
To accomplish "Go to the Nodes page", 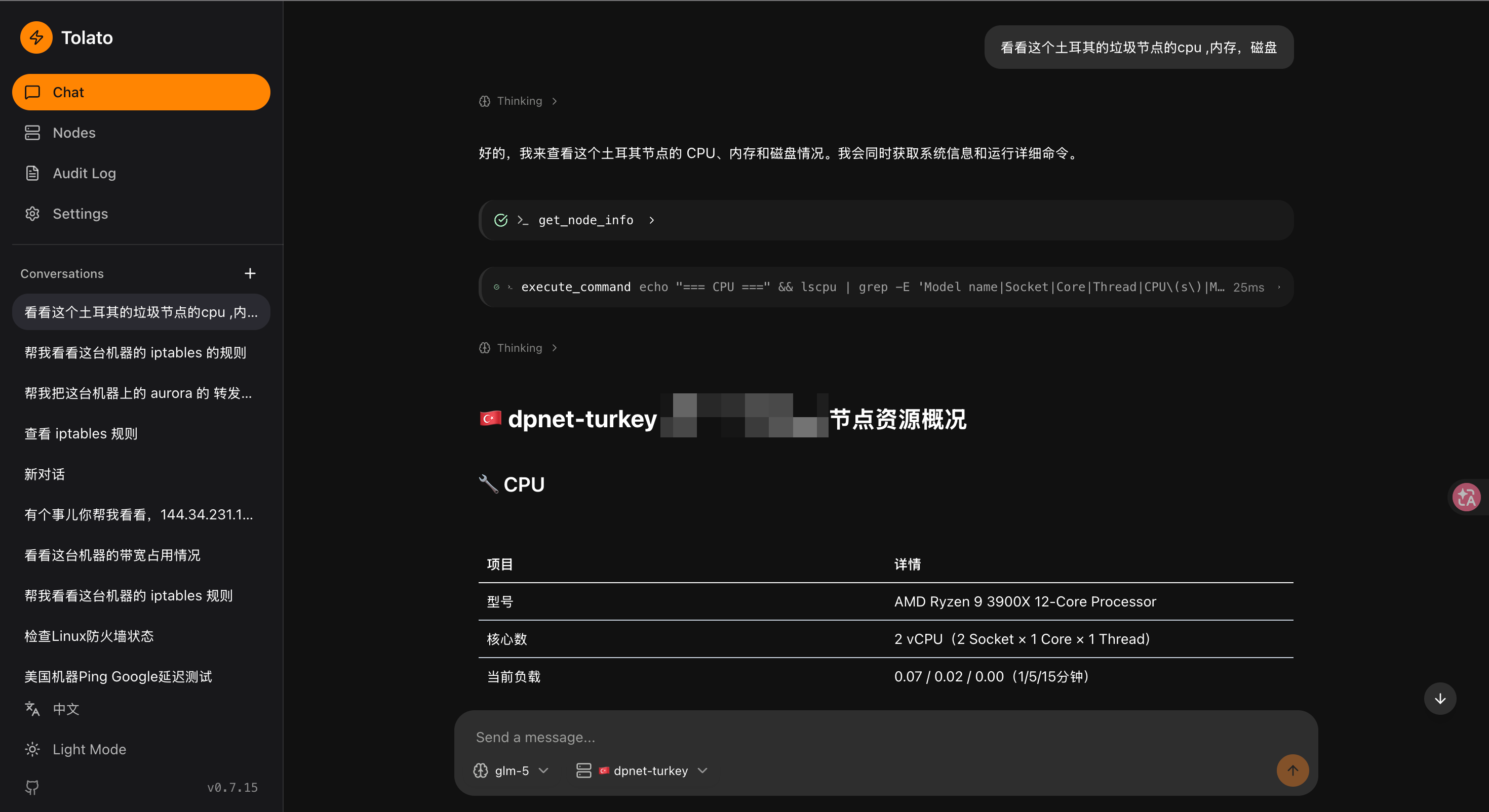I will tap(141, 133).
